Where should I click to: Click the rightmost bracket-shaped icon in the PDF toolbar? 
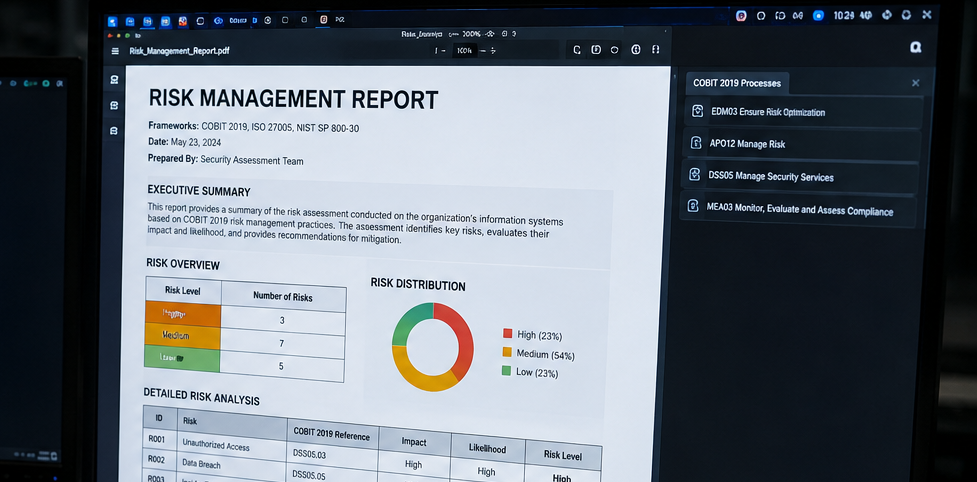tap(655, 50)
